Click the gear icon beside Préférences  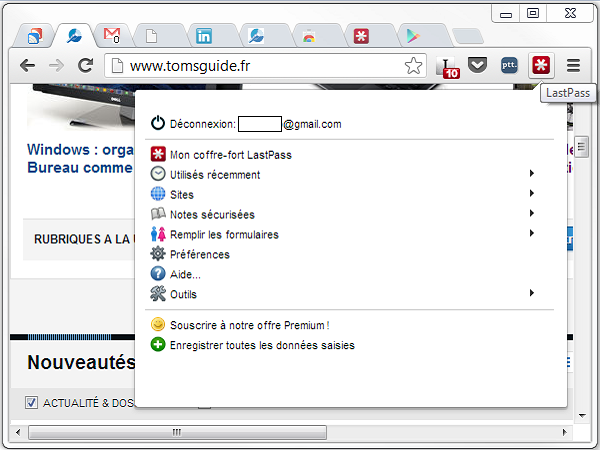click(158, 254)
